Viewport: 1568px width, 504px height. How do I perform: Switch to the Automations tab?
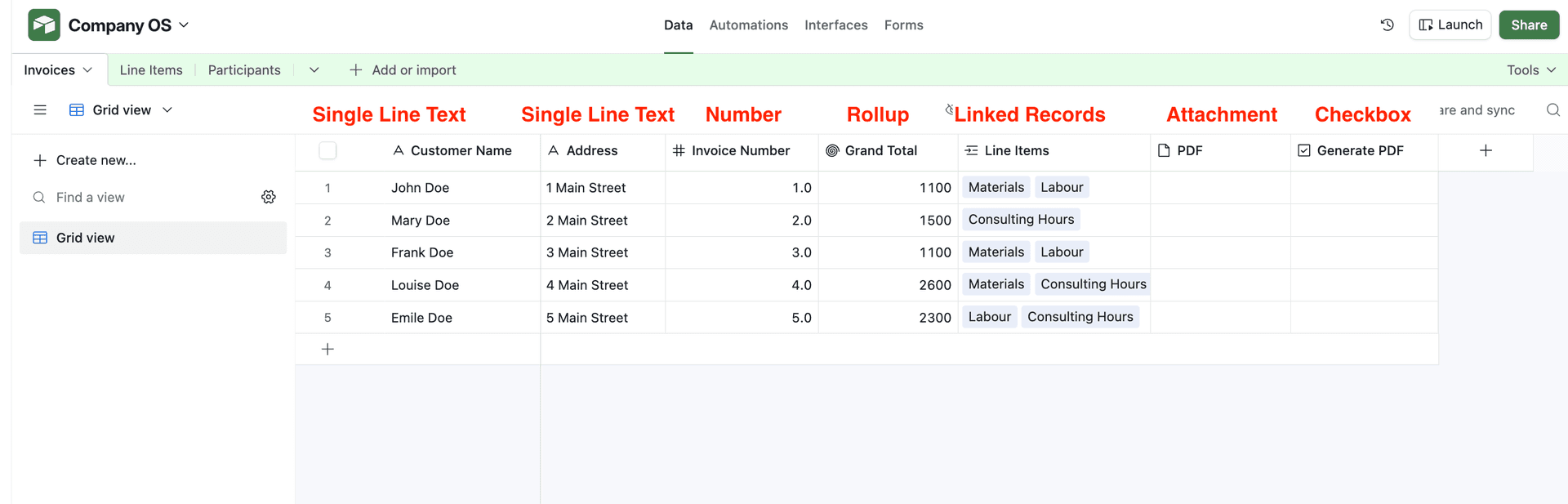tap(748, 25)
